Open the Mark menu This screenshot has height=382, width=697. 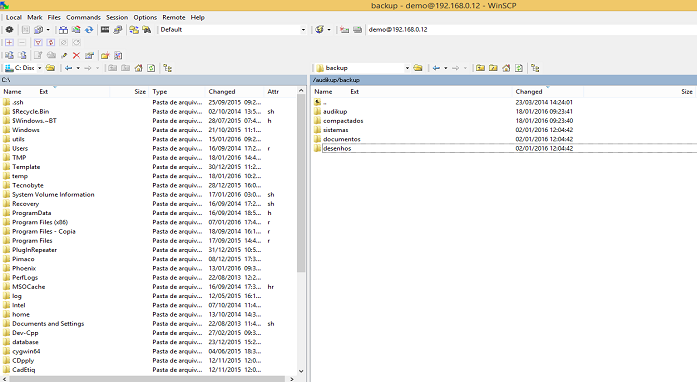(x=35, y=17)
